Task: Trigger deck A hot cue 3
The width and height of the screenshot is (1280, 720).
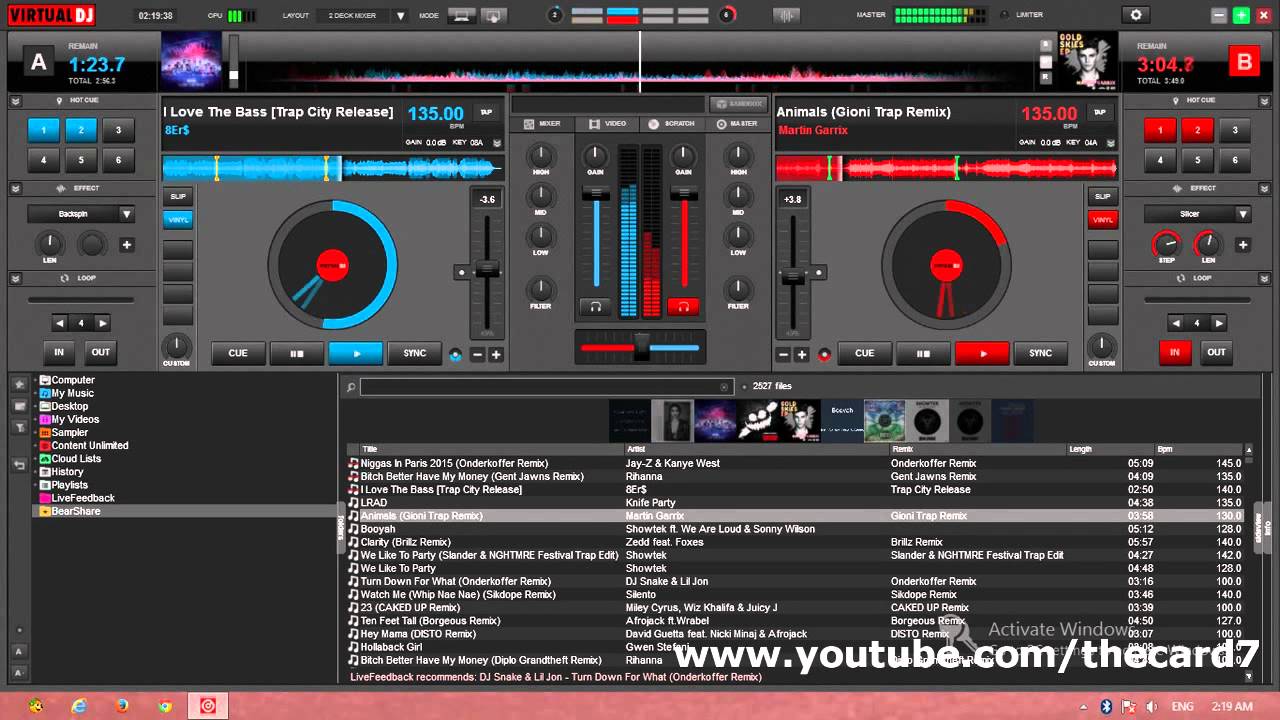Action: (x=118, y=130)
